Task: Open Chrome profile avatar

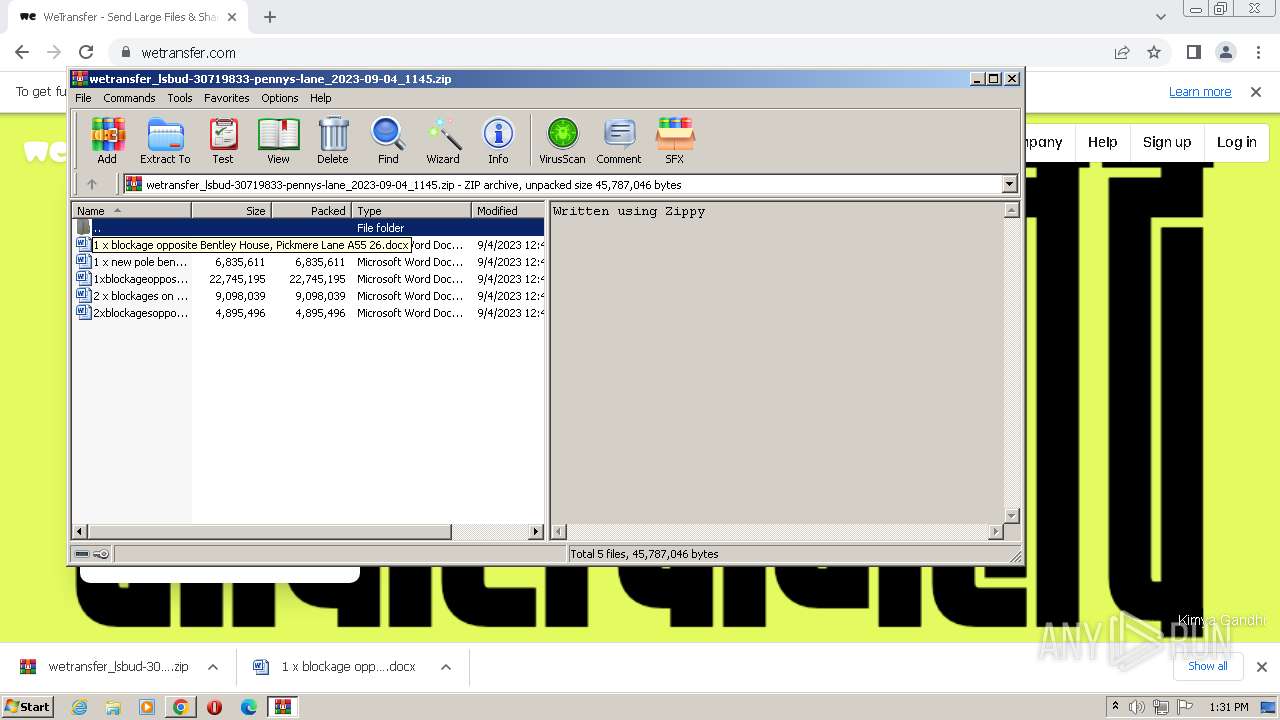Action: point(1225,53)
